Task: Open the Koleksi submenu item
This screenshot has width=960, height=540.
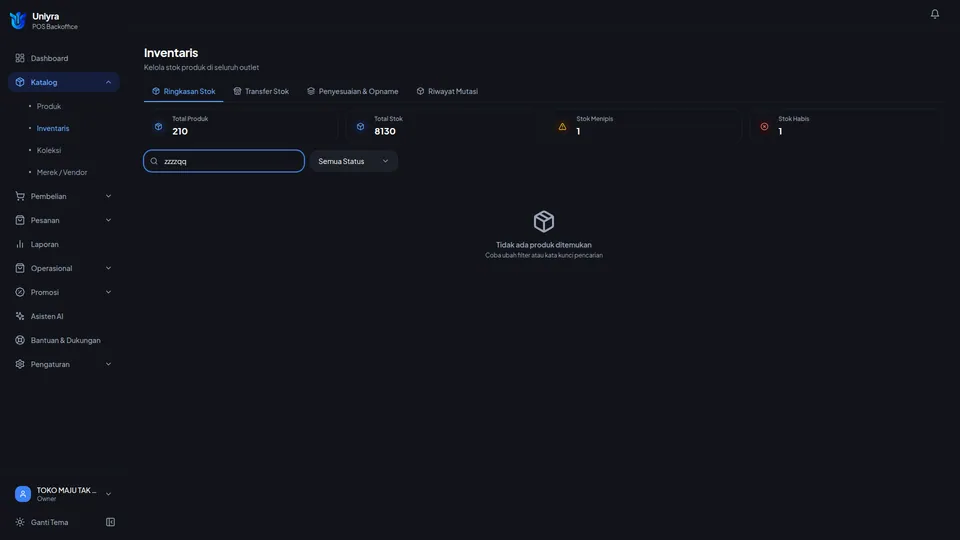Action: click(x=48, y=150)
